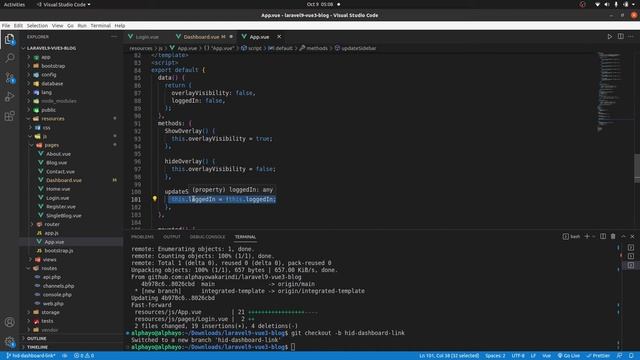Click the Prettier status item
640x360 pixels.
point(598,356)
